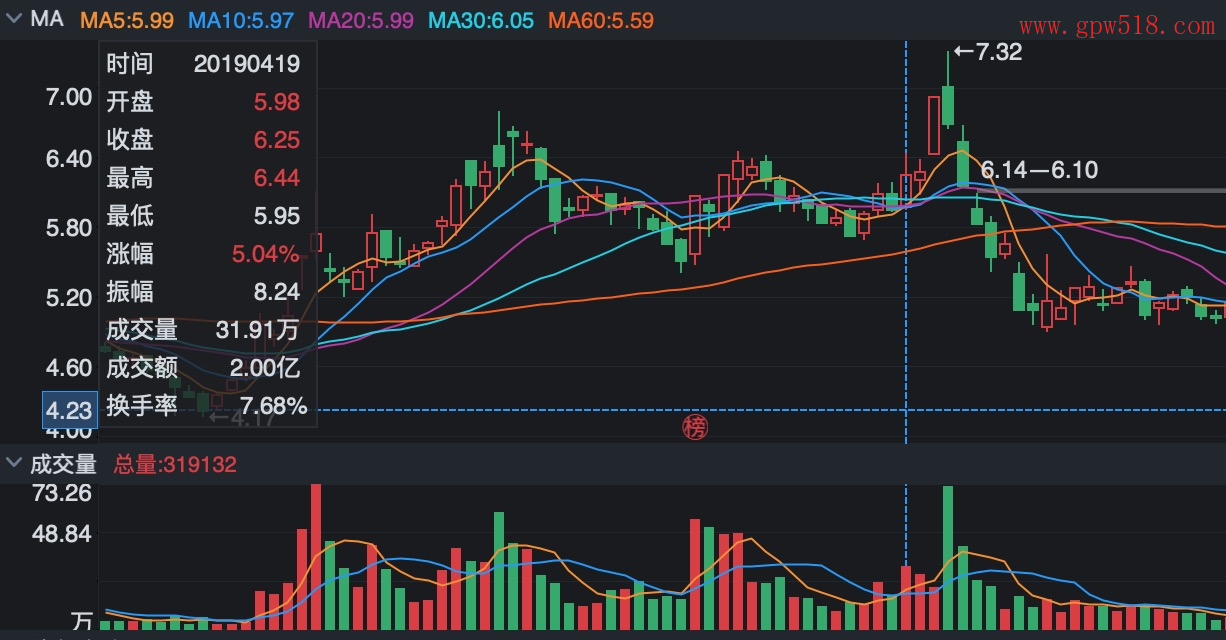This screenshot has height=640, width=1226.
Task: Click the 涨幅 5.04% row in tooltip
Action: (x=203, y=254)
